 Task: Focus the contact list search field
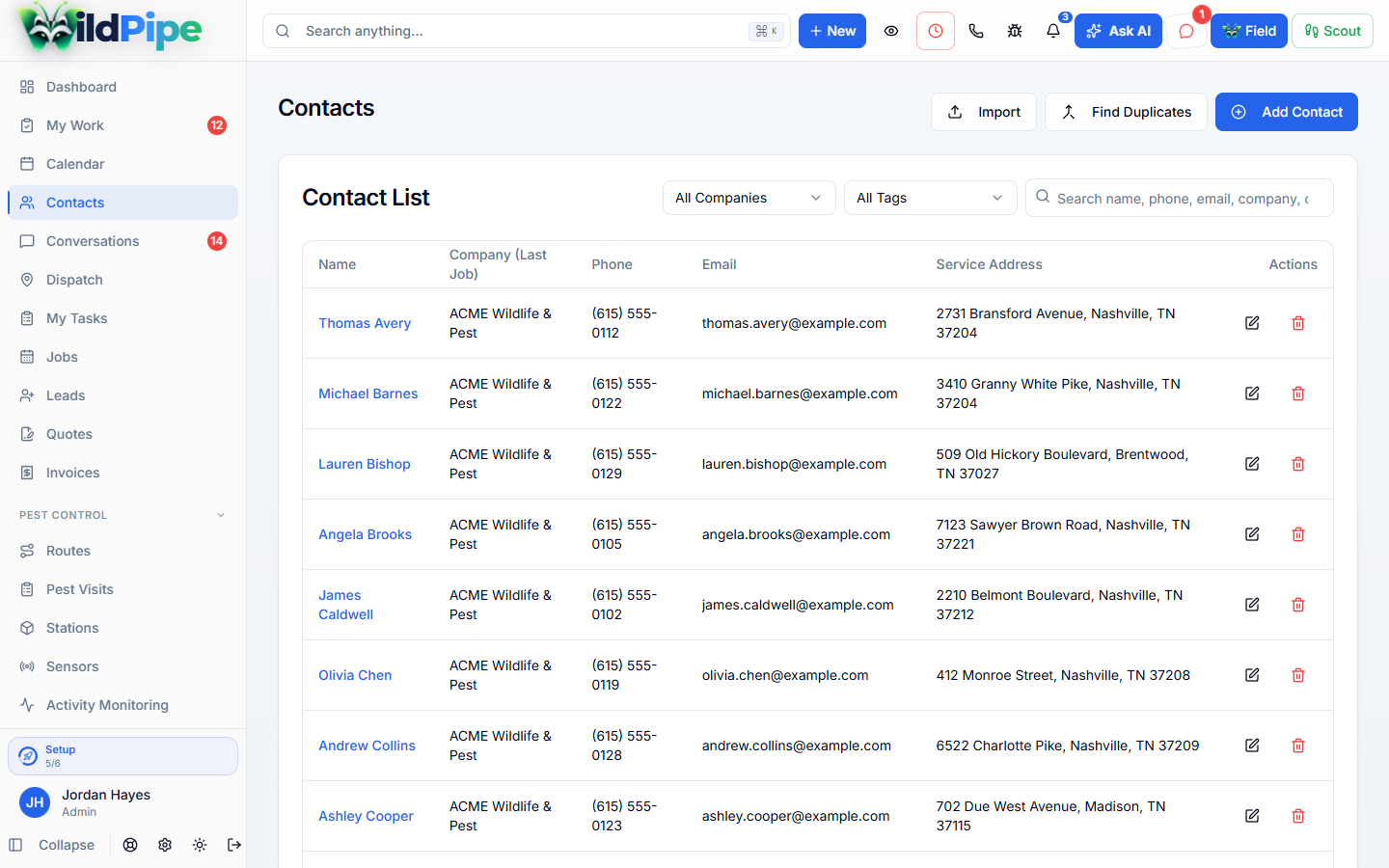[x=1180, y=198]
